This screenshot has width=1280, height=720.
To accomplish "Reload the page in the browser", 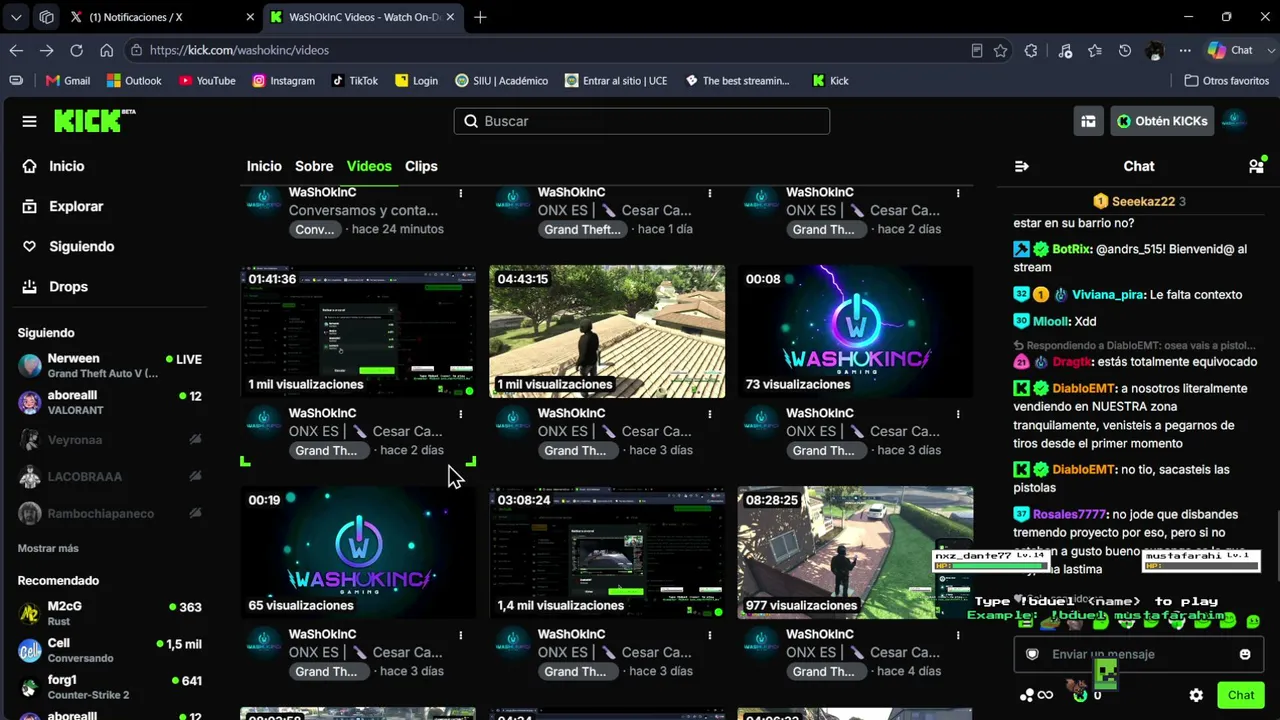I will click(x=76, y=50).
